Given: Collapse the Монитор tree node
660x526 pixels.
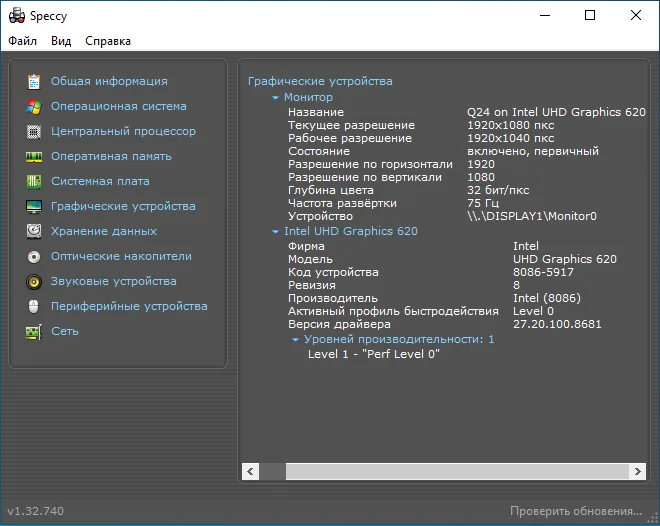Looking at the screenshot, I should (275, 98).
